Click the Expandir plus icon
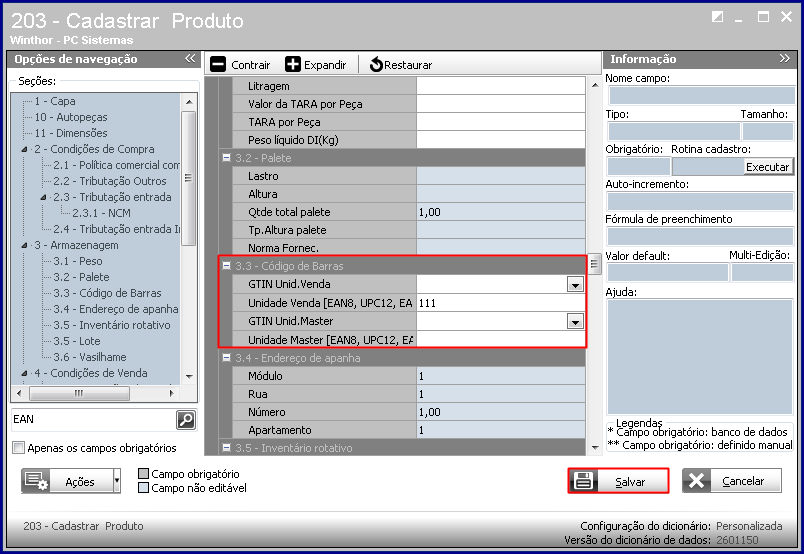Image resolution: width=804 pixels, height=554 pixels. 293,65
